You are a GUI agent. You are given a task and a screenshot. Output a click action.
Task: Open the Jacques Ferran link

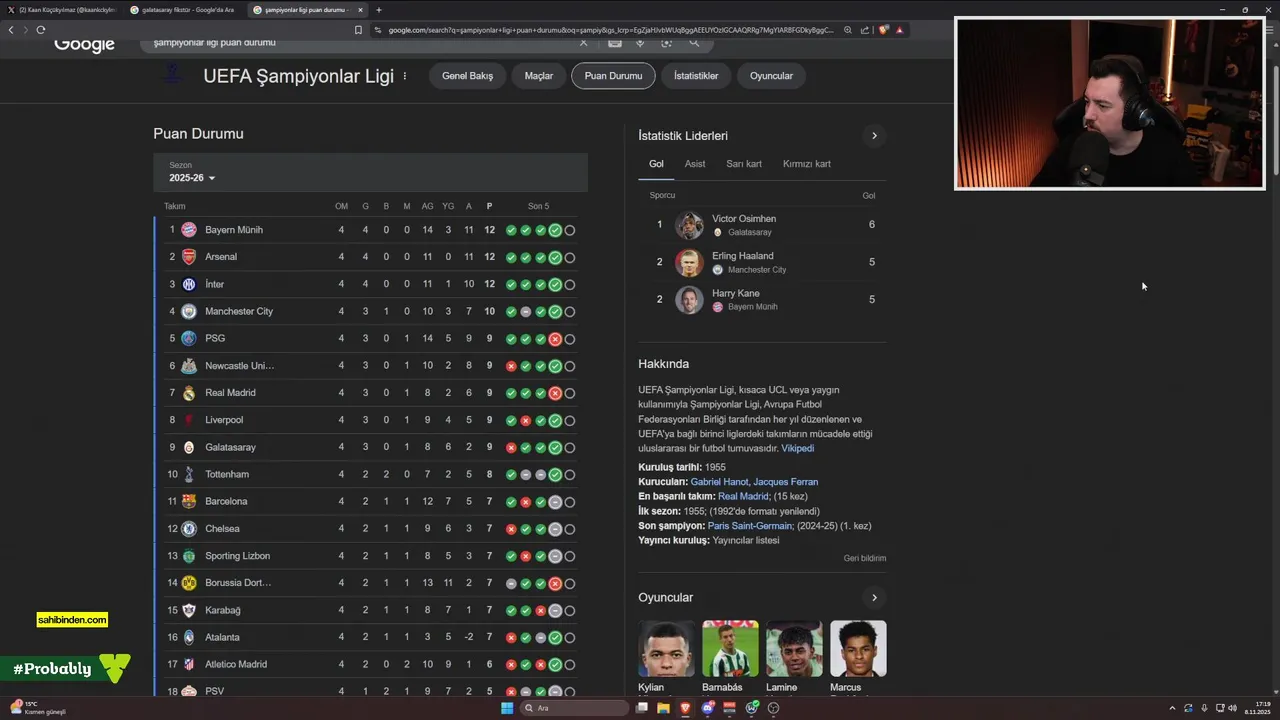click(x=785, y=482)
